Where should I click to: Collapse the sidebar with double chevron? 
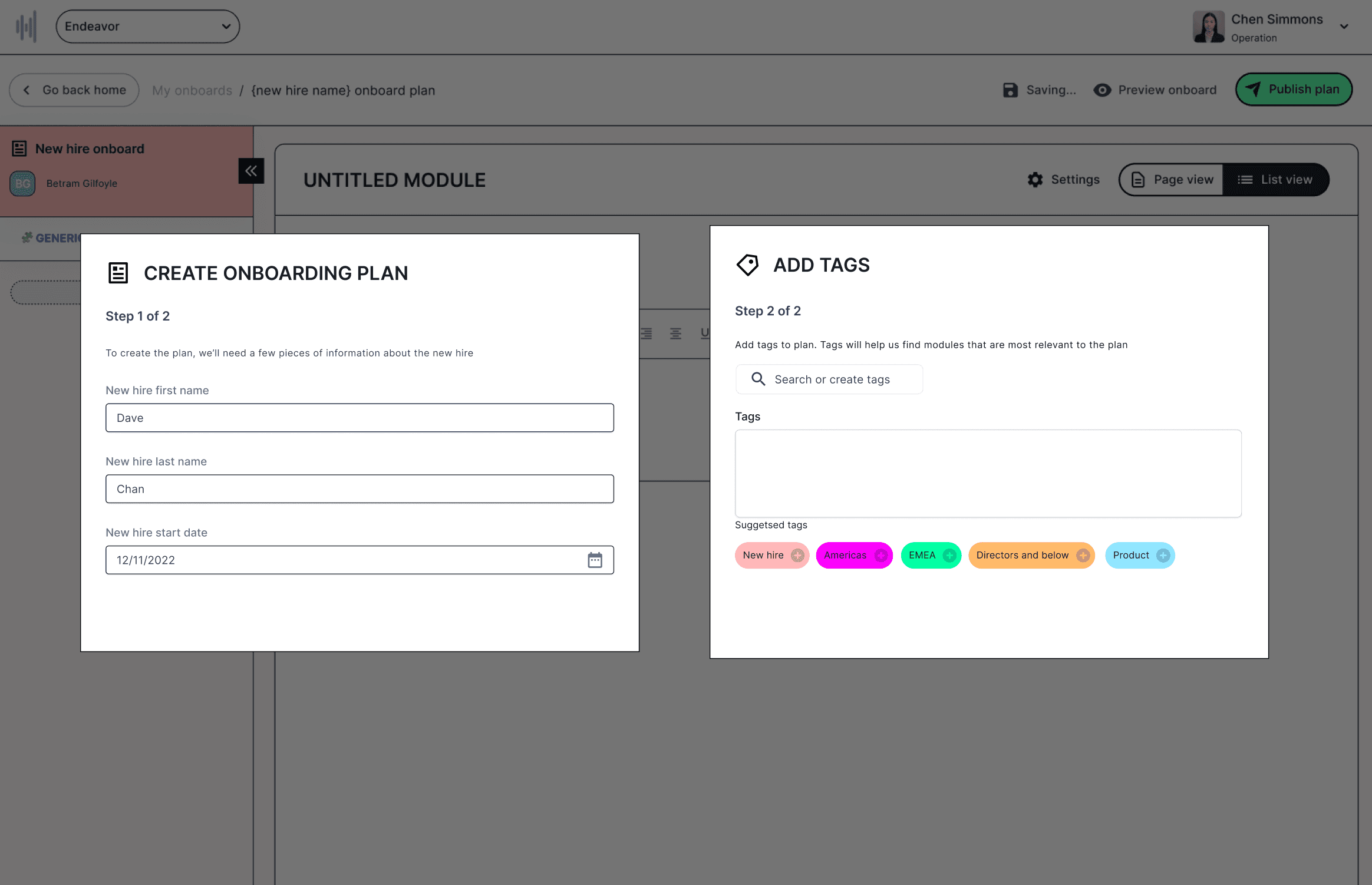tap(251, 171)
